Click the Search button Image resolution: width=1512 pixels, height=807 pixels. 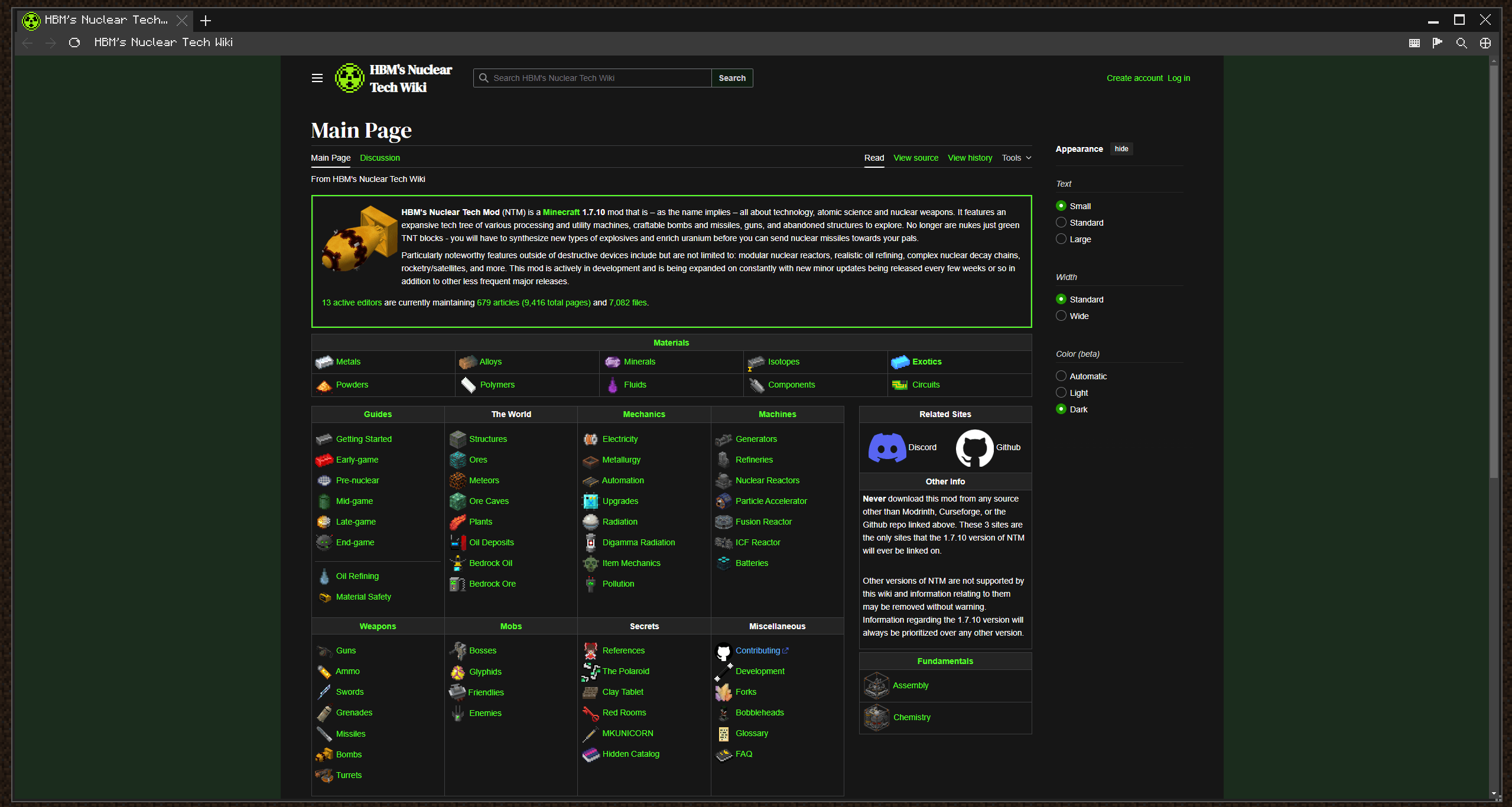pyautogui.click(x=732, y=78)
